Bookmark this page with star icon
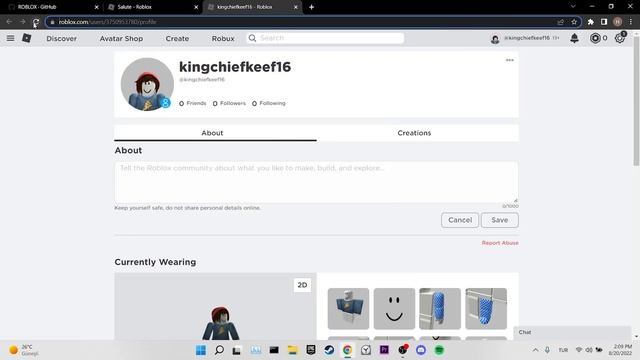The image size is (640, 360). click(x=574, y=22)
